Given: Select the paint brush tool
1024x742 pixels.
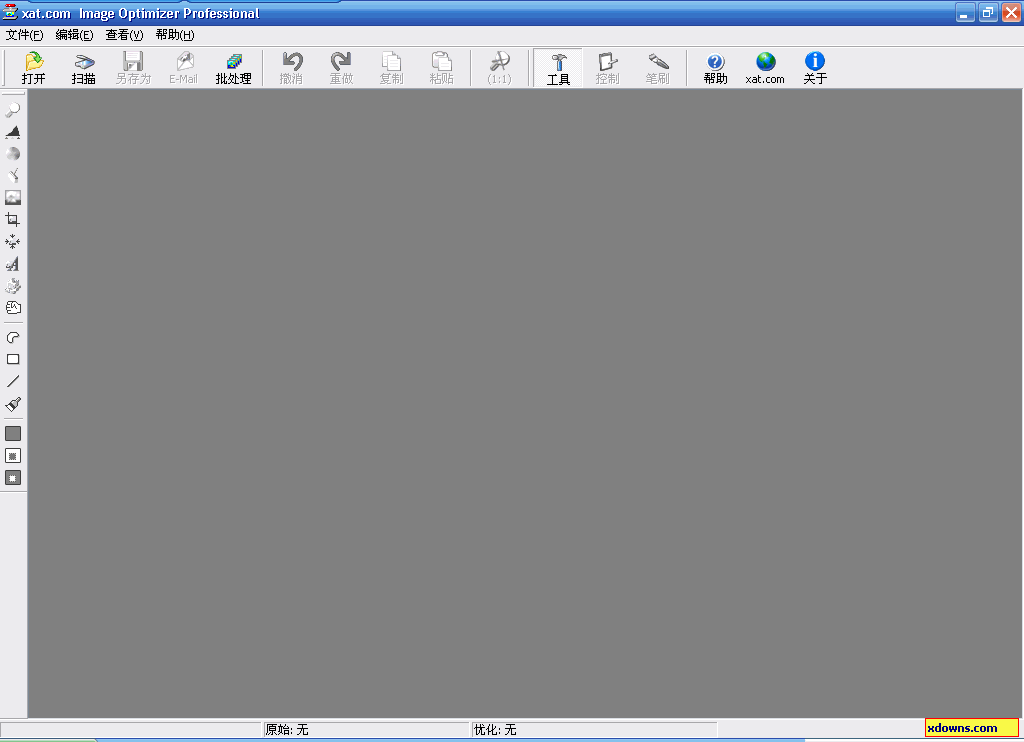Looking at the screenshot, I should (13, 404).
